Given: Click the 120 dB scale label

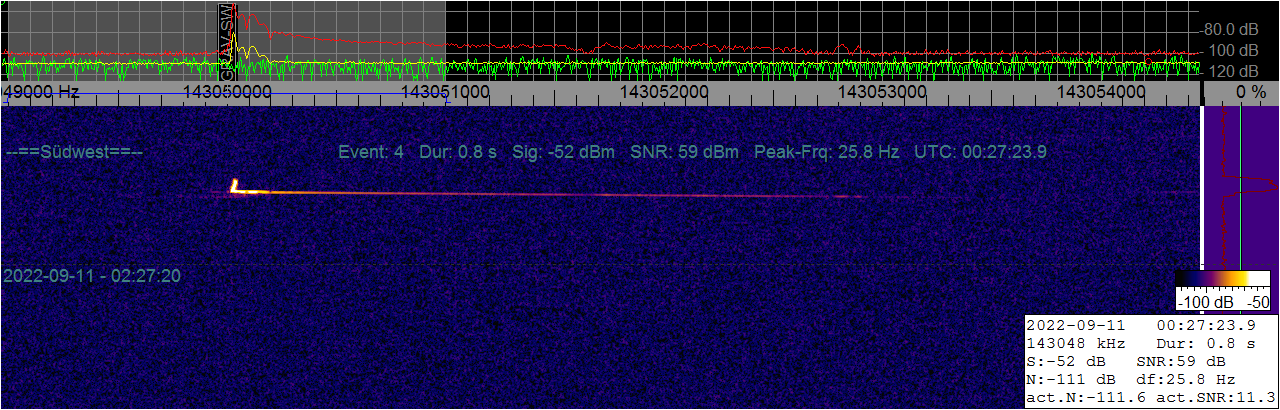Looking at the screenshot, I should coord(1234,71).
